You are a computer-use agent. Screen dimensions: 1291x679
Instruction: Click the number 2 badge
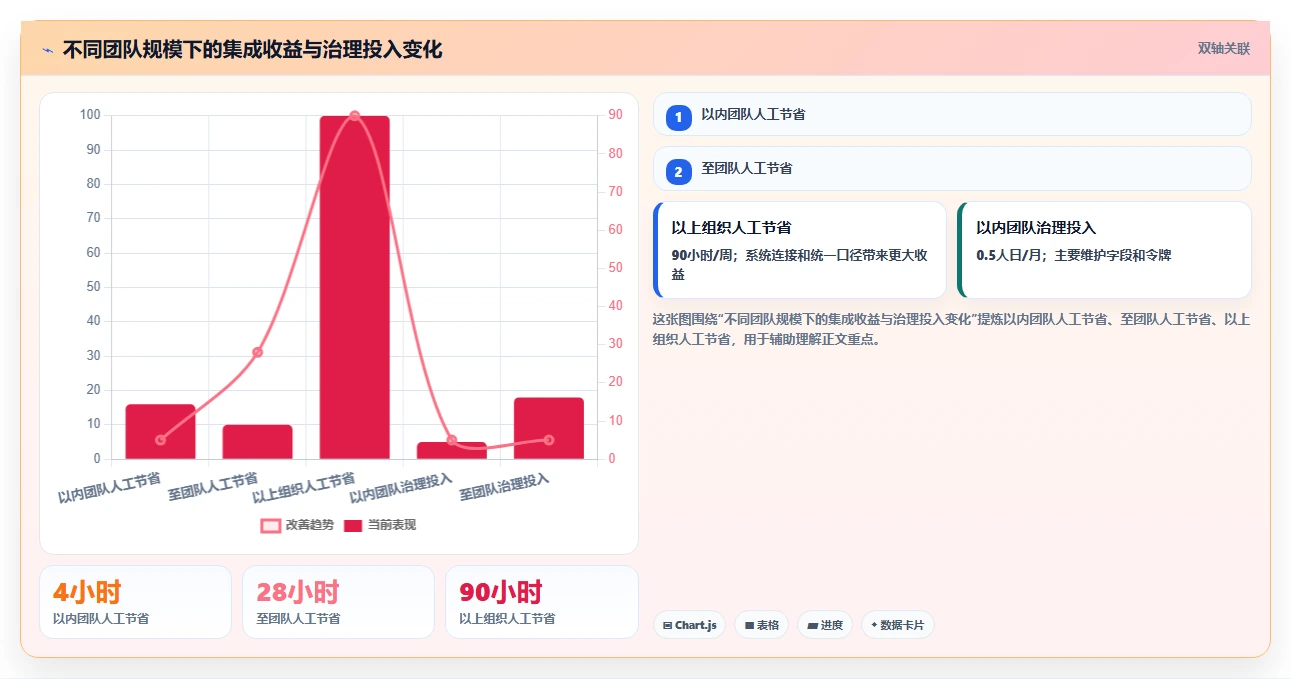(x=679, y=171)
